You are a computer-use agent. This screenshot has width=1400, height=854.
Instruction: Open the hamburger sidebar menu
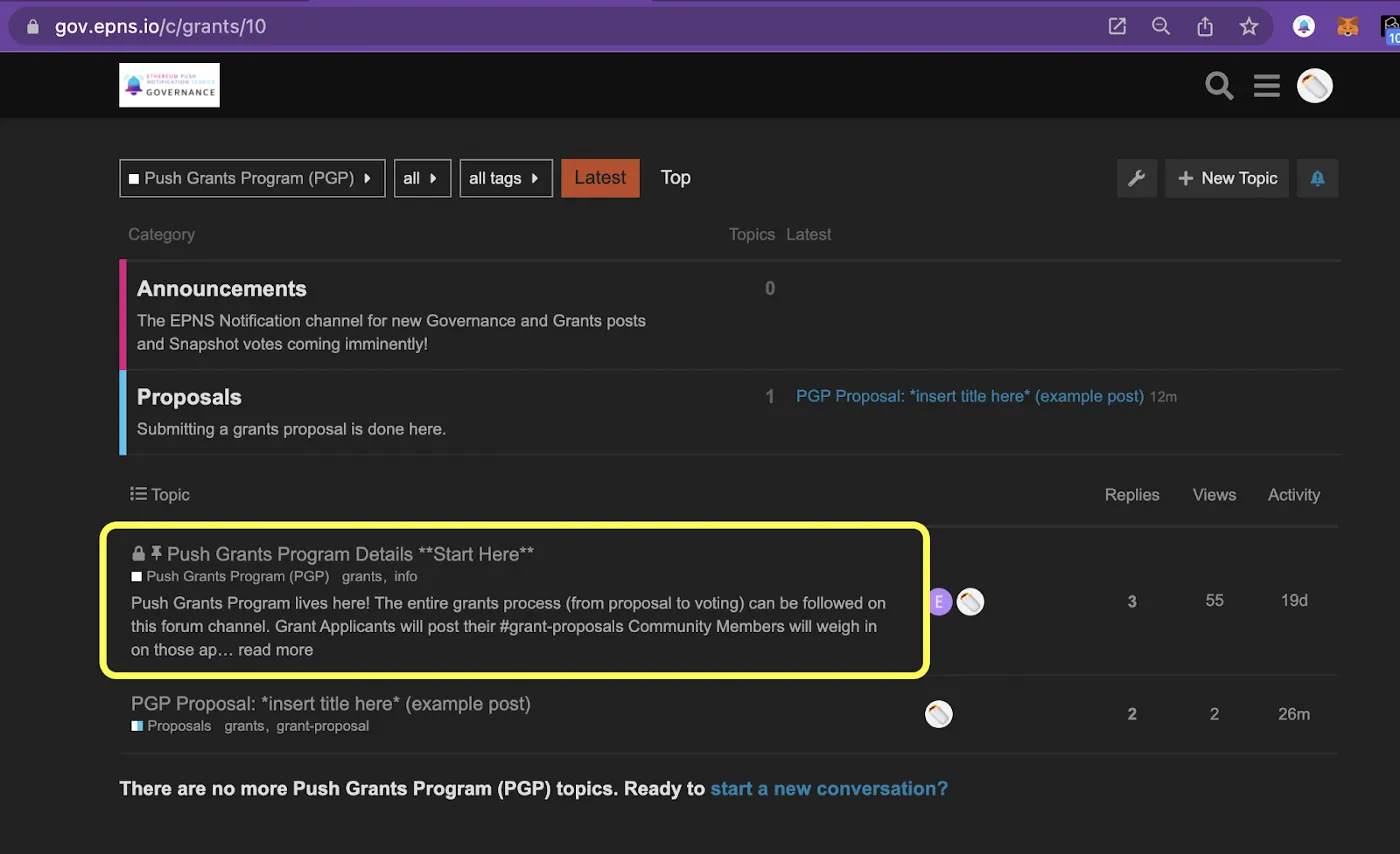coord(1267,86)
